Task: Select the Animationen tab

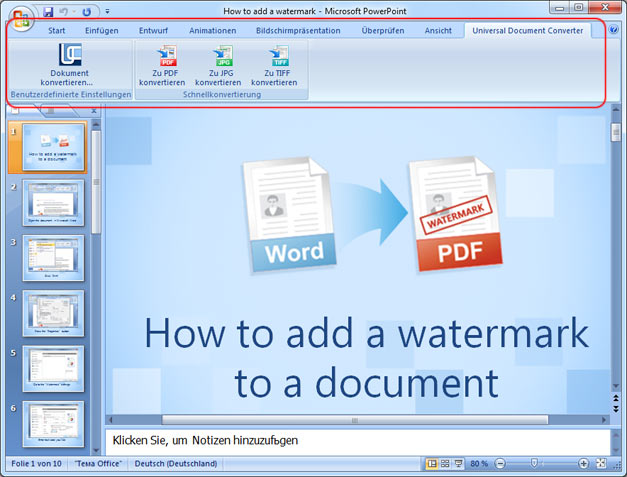Action: pyautogui.click(x=212, y=30)
